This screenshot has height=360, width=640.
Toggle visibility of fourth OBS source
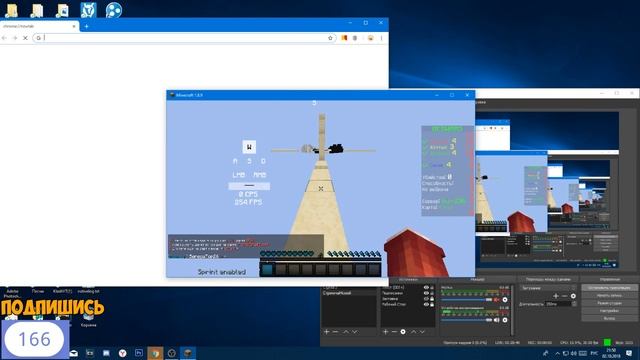click(426, 304)
